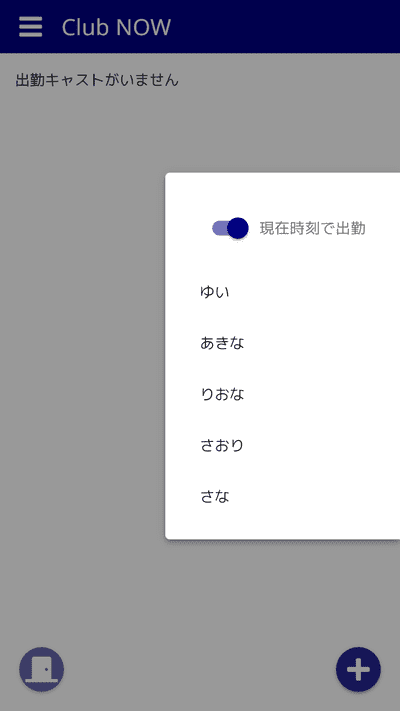The height and width of the screenshot is (711, 400).
Task: Click the light purple switch track
Action: coord(219,228)
